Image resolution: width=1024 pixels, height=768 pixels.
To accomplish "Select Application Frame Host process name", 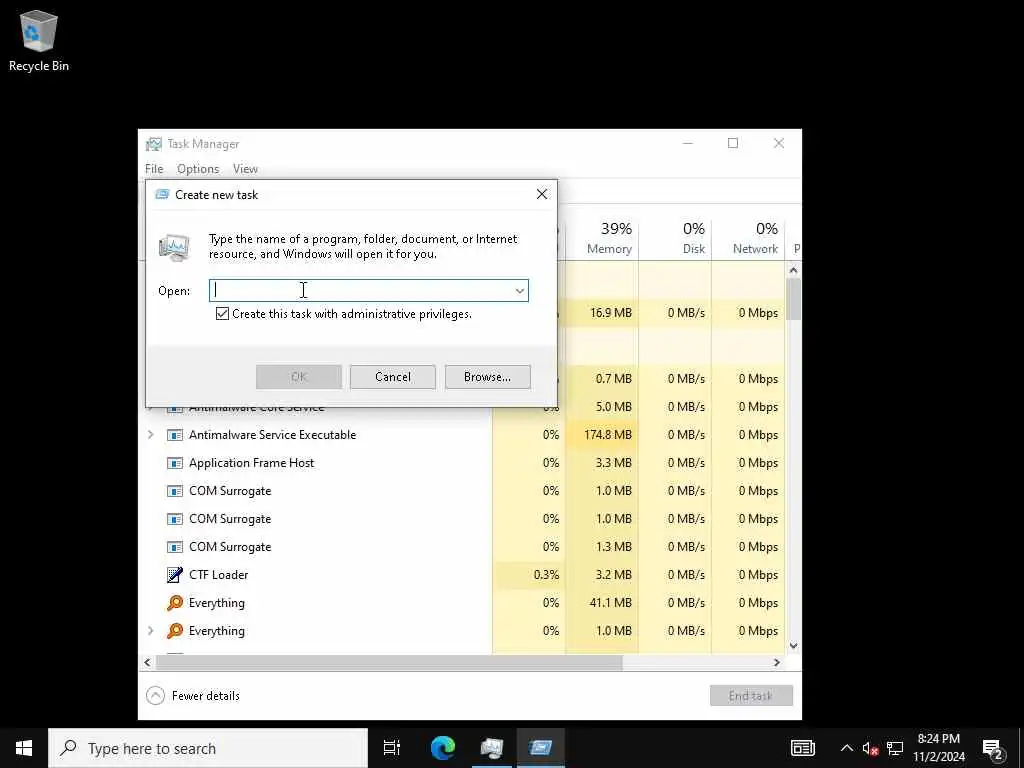I will [251, 463].
